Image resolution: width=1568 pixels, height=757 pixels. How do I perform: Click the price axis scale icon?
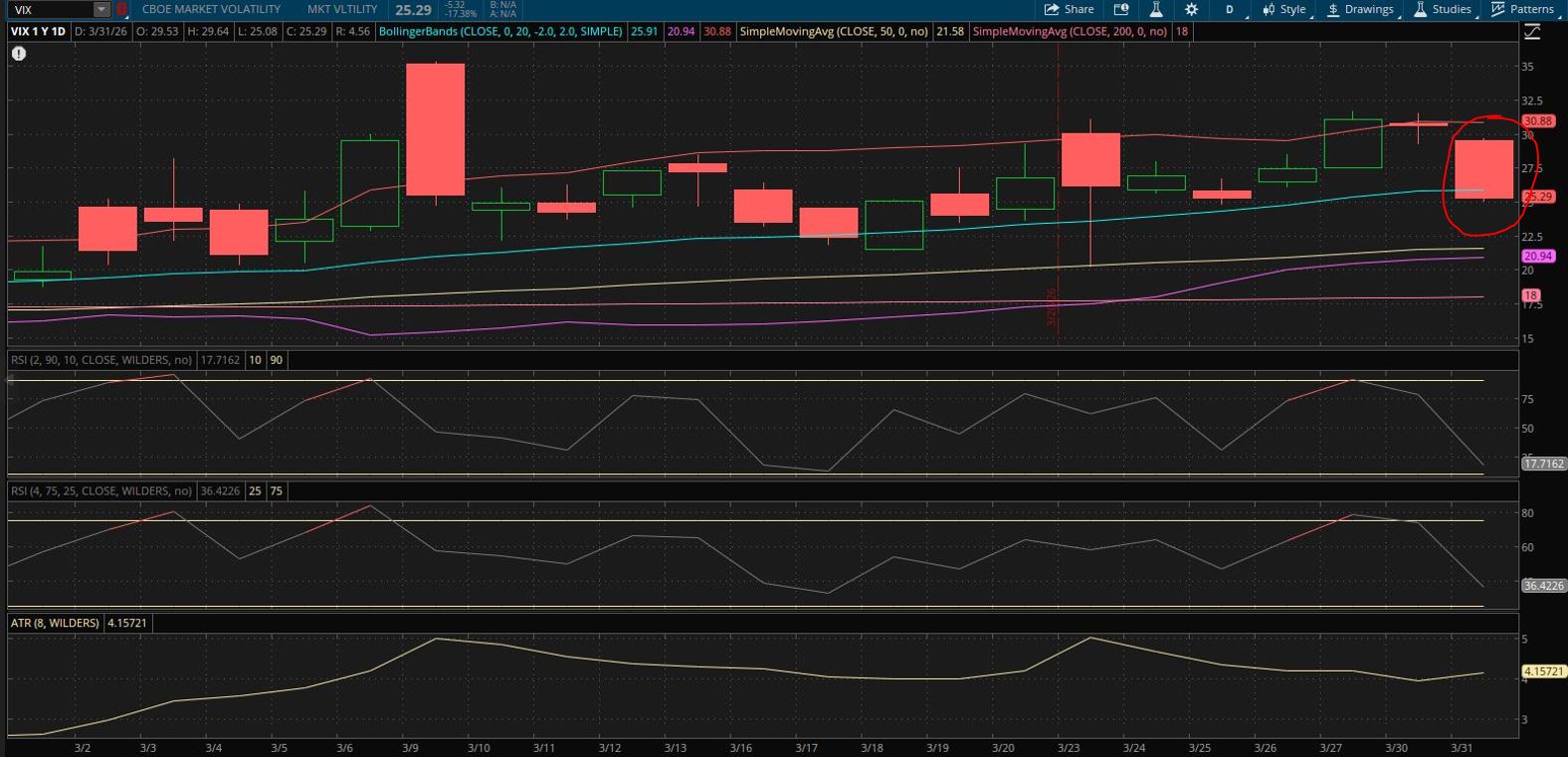(x=1532, y=32)
